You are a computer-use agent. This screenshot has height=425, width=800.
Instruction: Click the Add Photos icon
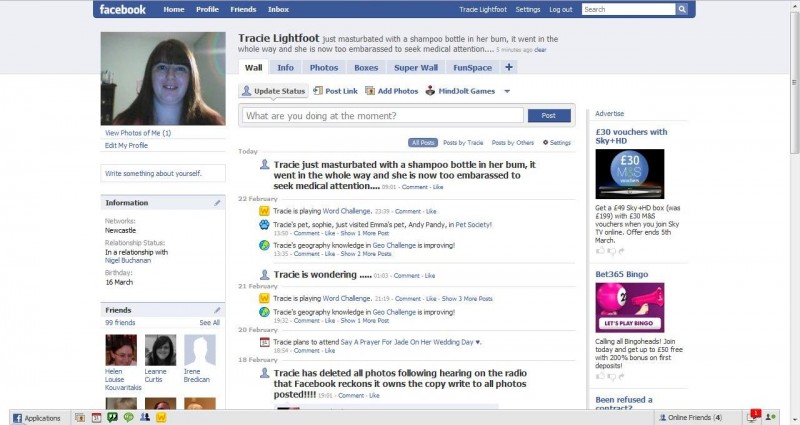tap(370, 91)
